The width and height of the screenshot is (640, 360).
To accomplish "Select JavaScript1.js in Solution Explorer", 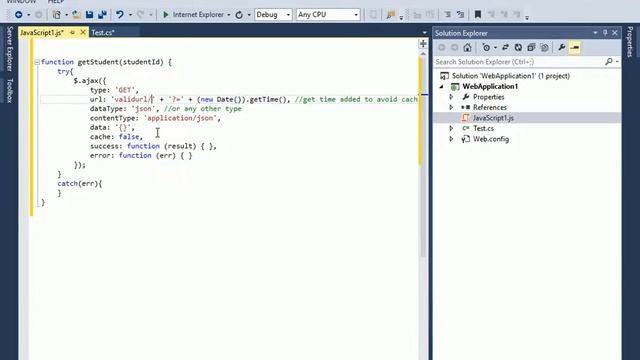I will tap(493, 118).
